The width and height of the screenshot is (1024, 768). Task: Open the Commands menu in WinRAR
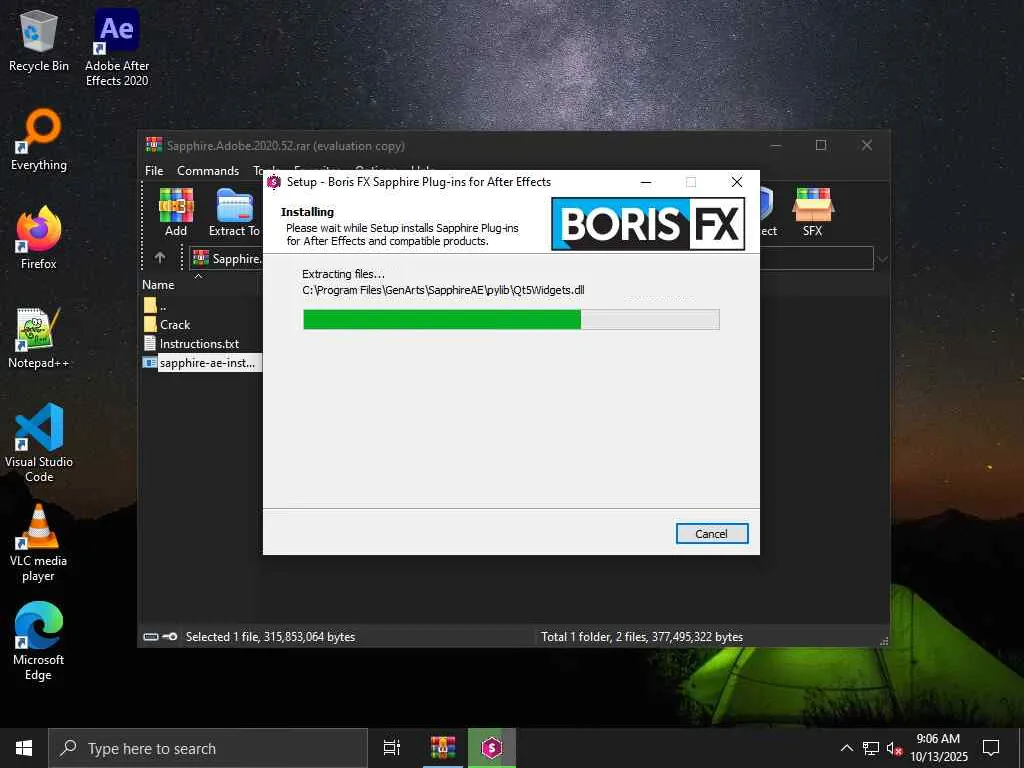208,170
